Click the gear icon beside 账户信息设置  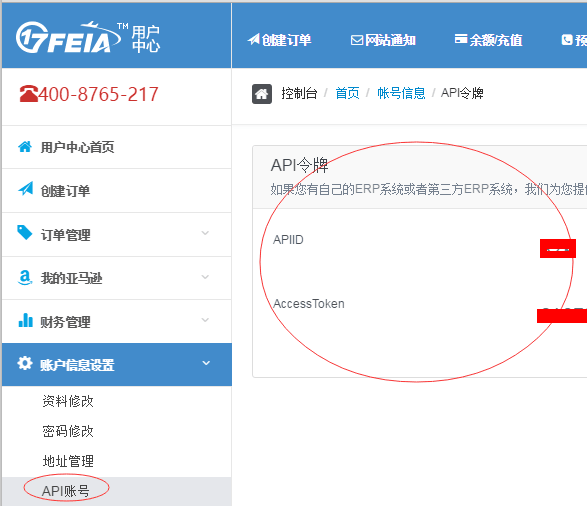(x=25, y=363)
